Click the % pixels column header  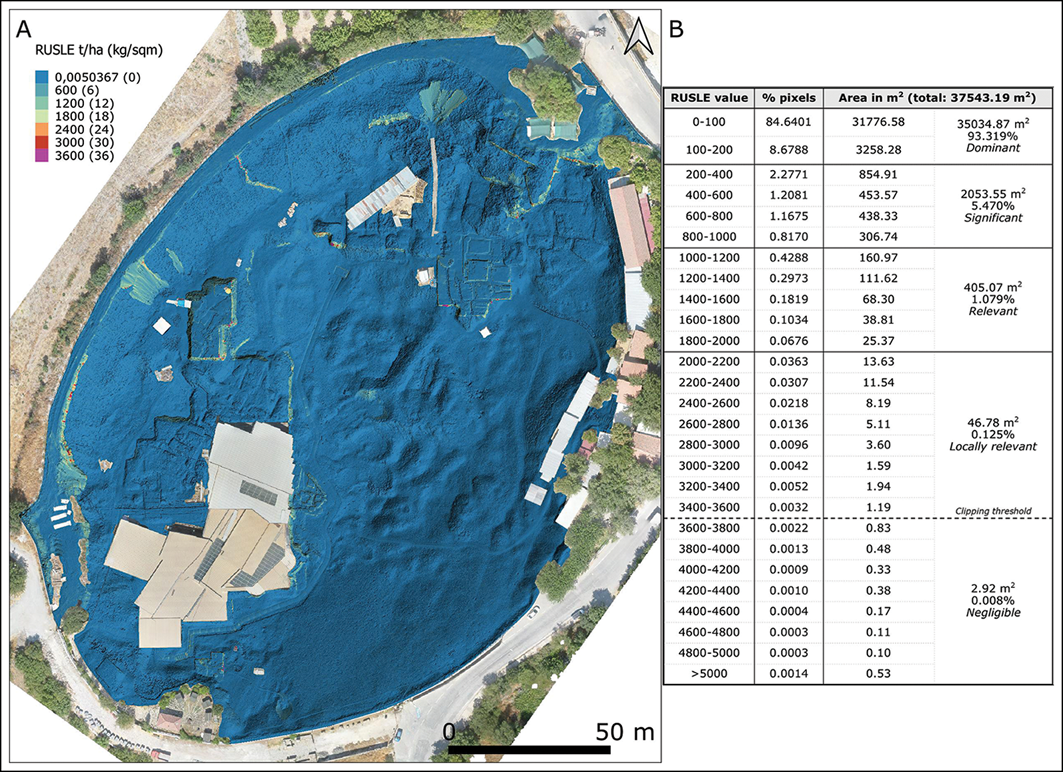(x=789, y=98)
